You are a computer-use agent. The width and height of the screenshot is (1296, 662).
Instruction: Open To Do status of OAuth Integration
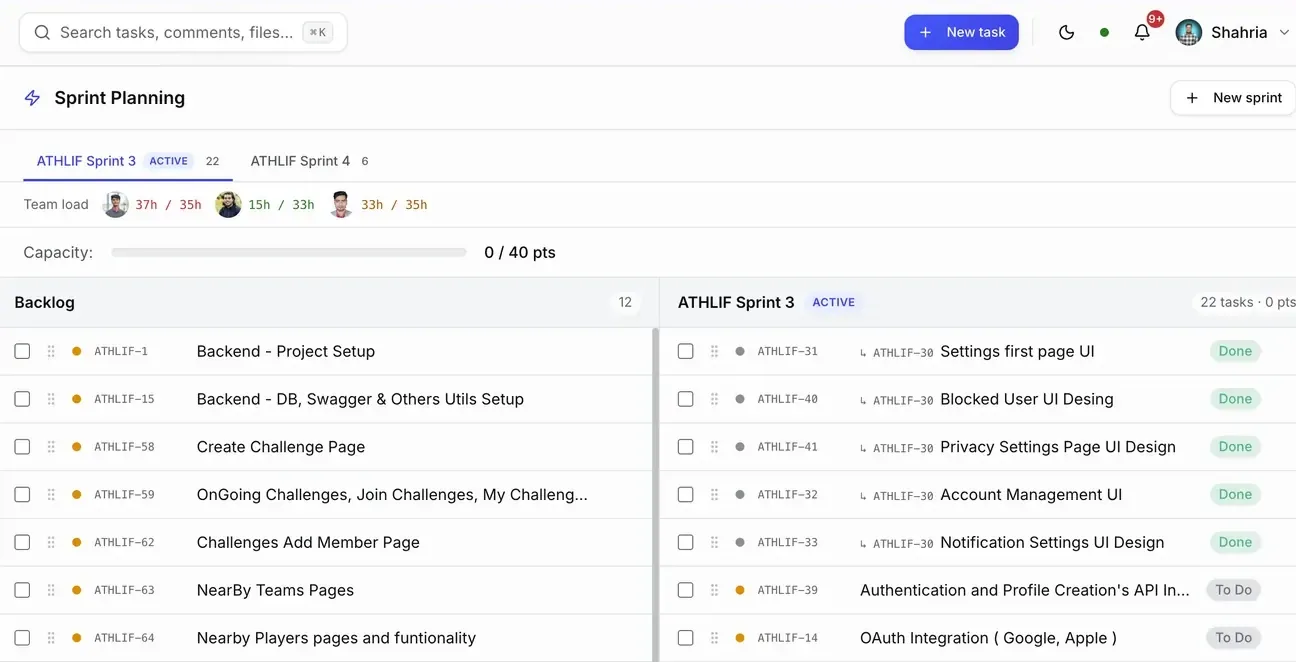point(1233,638)
